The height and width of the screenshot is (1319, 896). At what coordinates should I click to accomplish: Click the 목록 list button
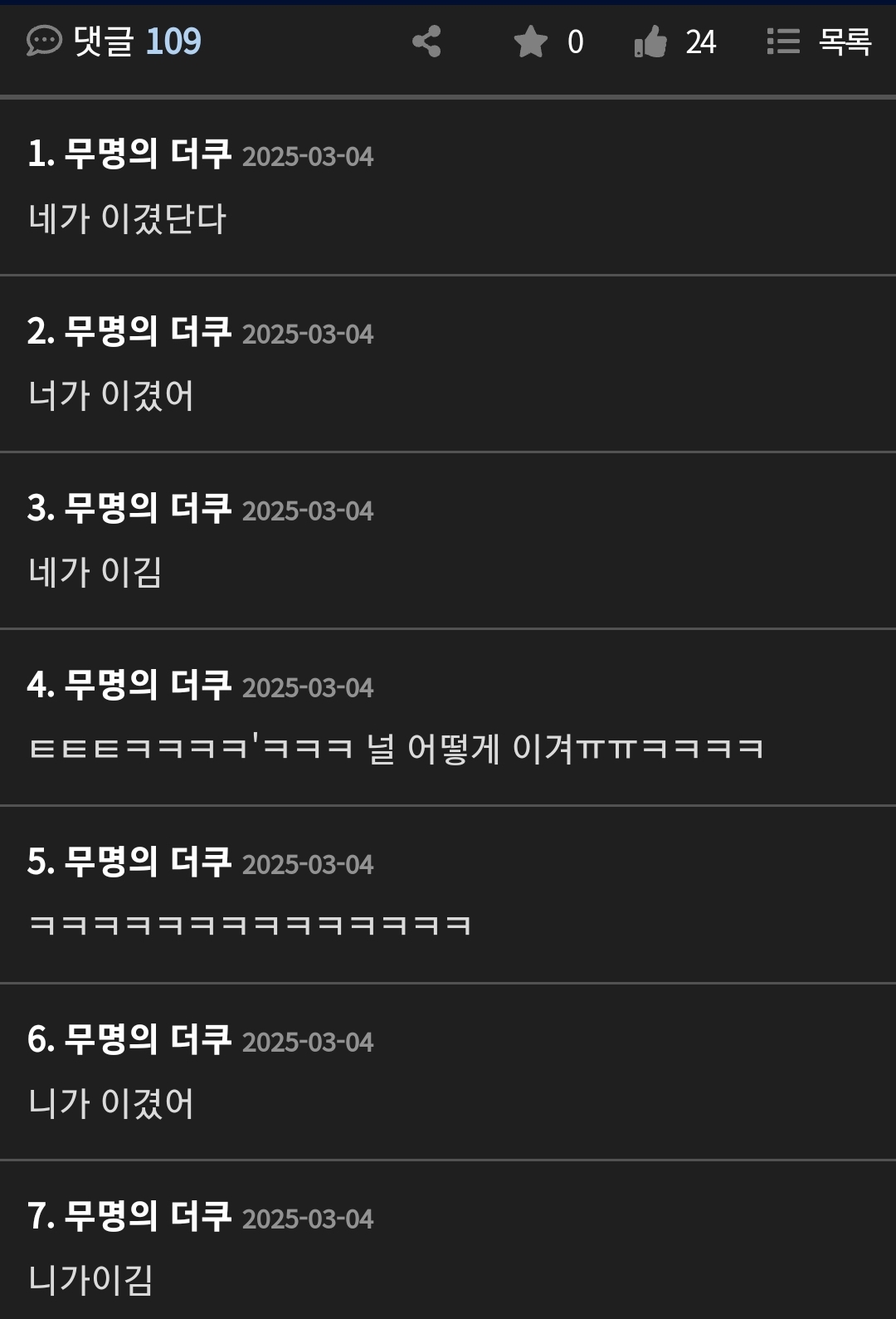click(x=845, y=42)
